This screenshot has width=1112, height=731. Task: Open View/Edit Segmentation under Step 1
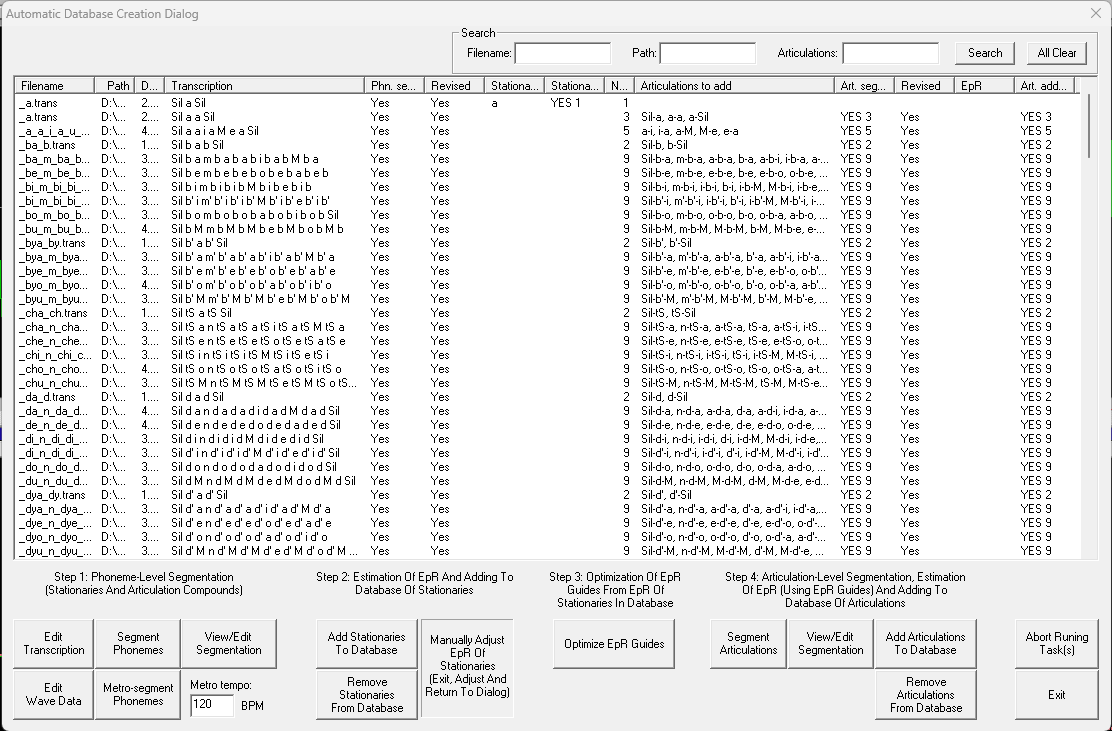pyautogui.click(x=228, y=643)
